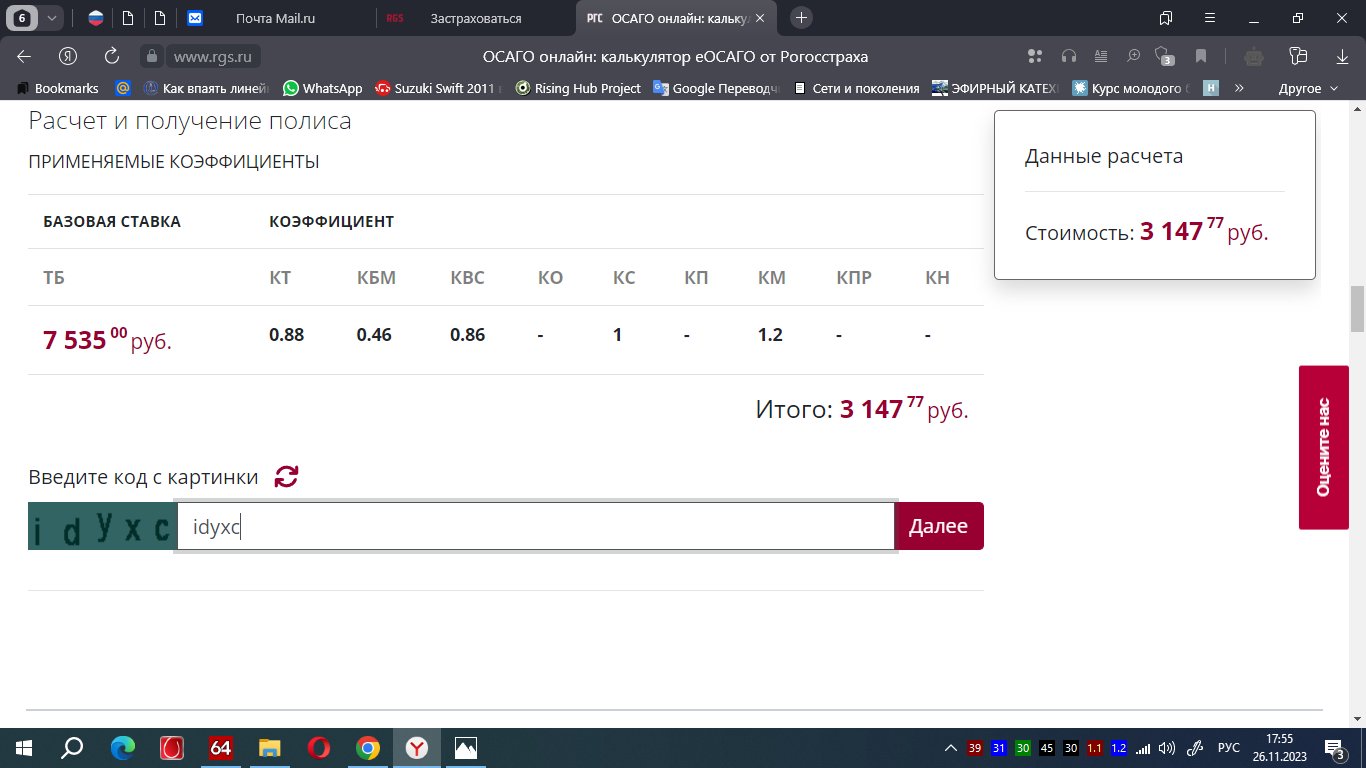This screenshot has width=1366, height=768.
Task: Switch to the Почта Mail.ru tab
Action: point(280,18)
